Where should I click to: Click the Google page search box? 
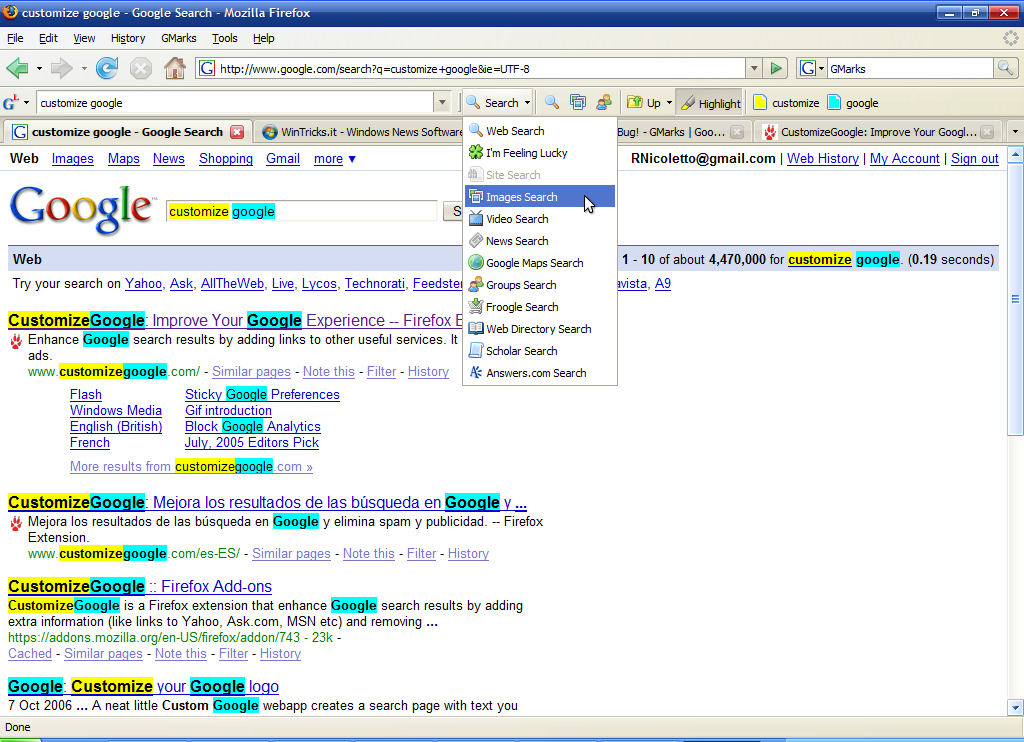coord(301,211)
